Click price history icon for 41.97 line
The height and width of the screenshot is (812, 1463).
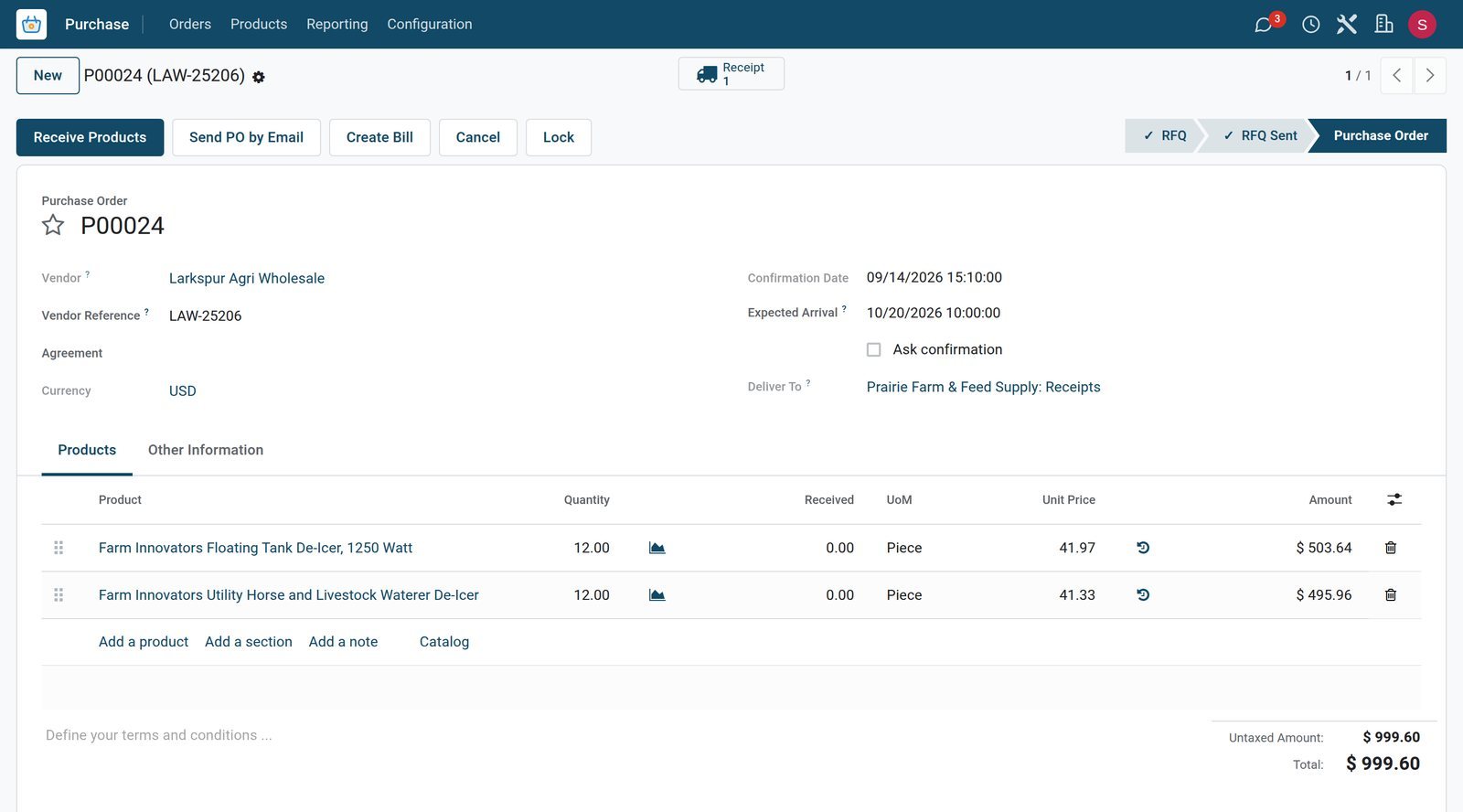tap(1143, 548)
